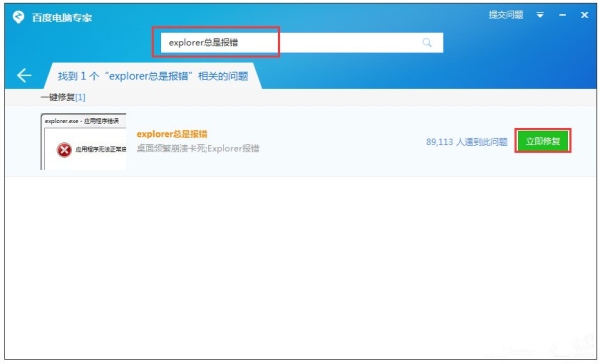
Task: Click the 提交问题 link
Action: pos(506,15)
